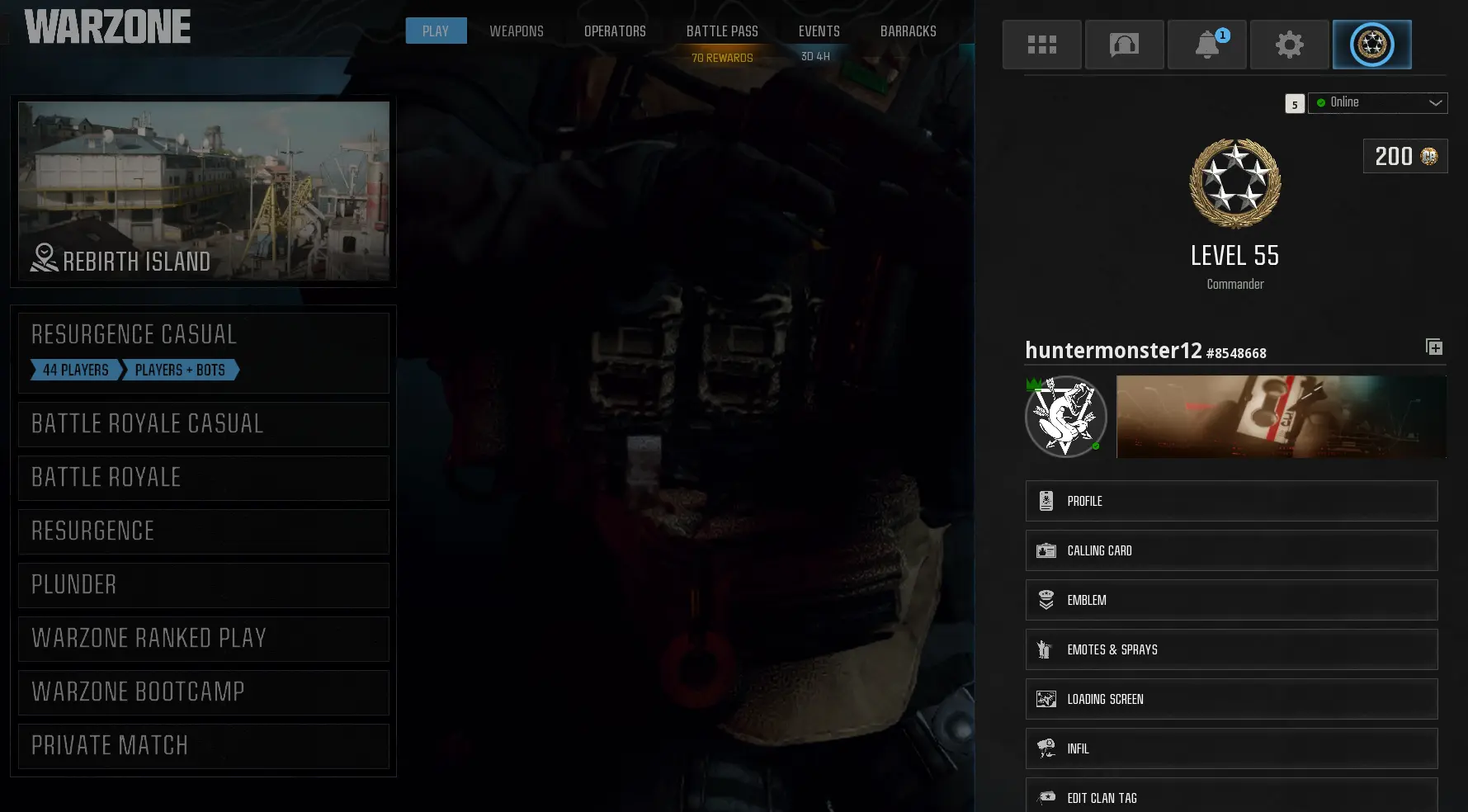The width and height of the screenshot is (1468, 812).
Task: Open the notifications bell icon
Action: click(1206, 45)
